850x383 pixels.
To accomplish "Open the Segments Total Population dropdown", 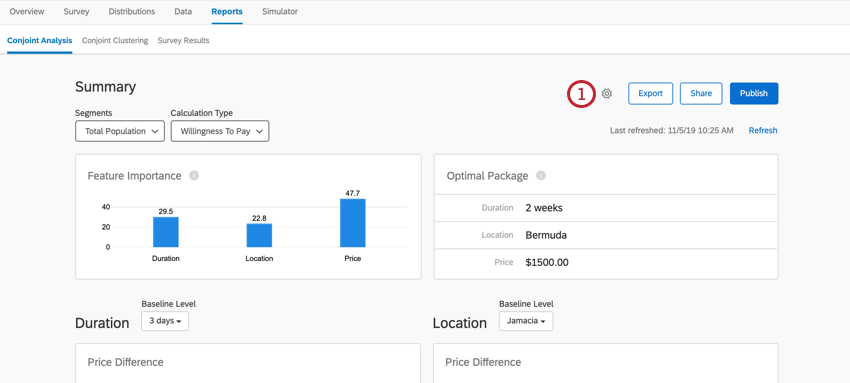I will click(120, 131).
